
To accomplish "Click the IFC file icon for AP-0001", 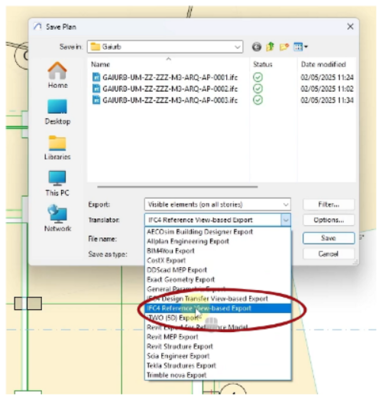I will (96, 77).
